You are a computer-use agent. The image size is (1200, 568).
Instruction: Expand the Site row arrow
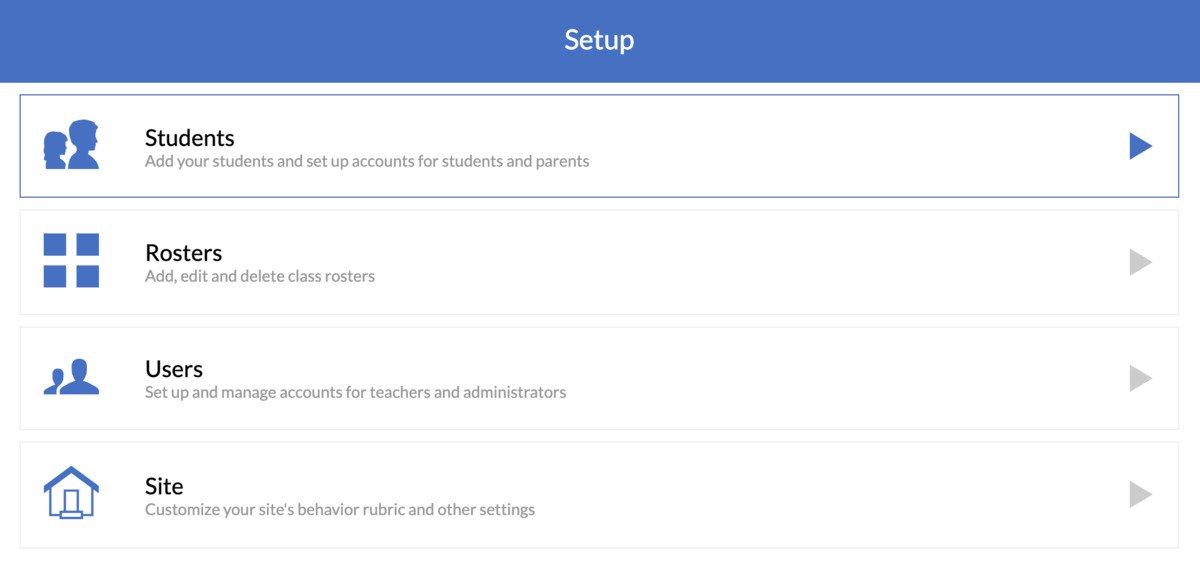[x=1140, y=494]
